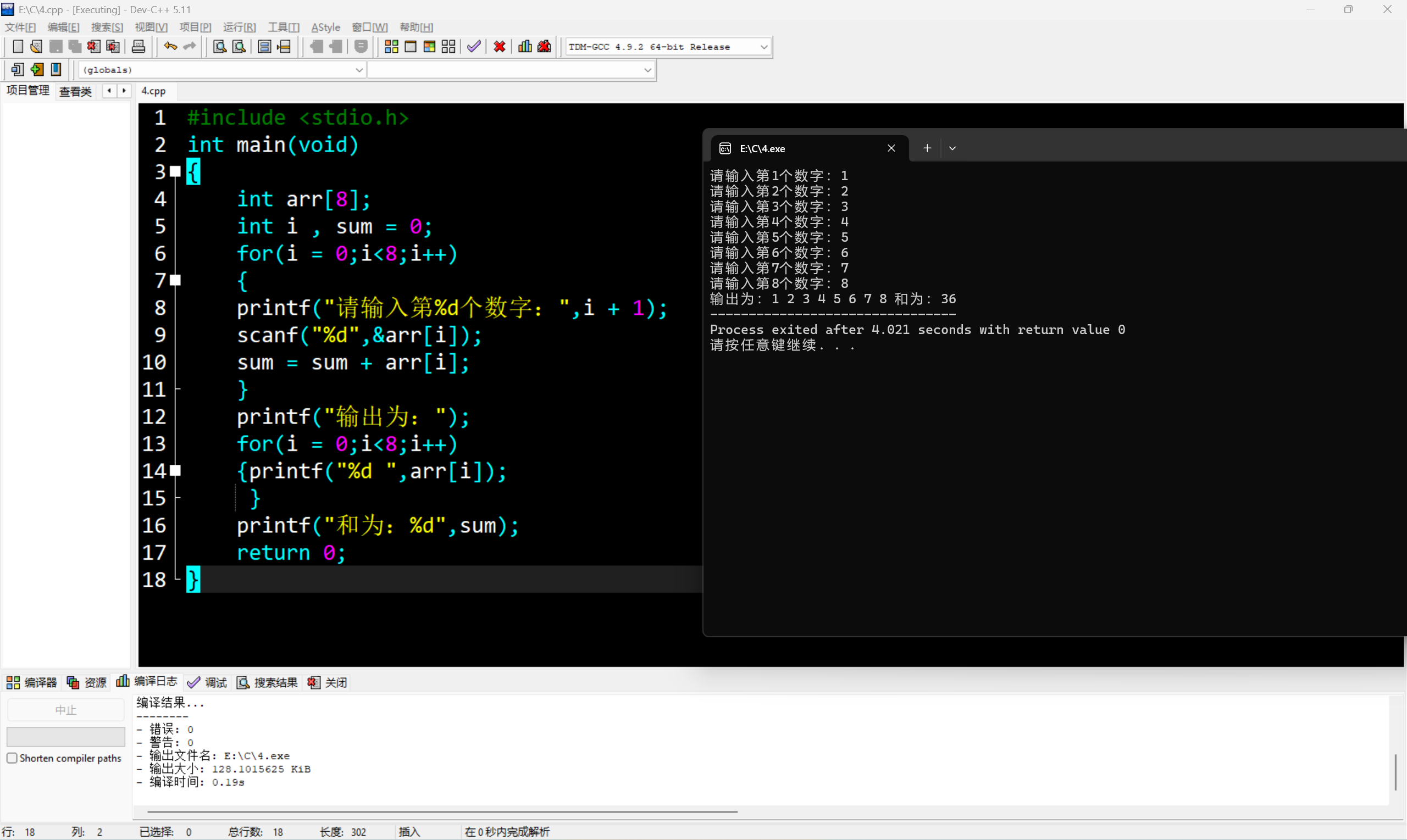
Task: Enable Shorten compiler paths checkbox
Action: tap(12, 758)
